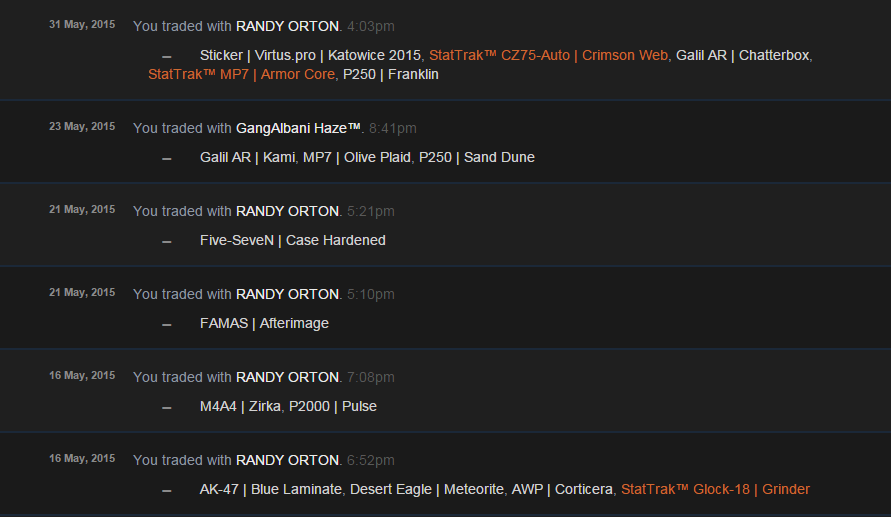Click P250 | Sand Dune item

[477, 157]
